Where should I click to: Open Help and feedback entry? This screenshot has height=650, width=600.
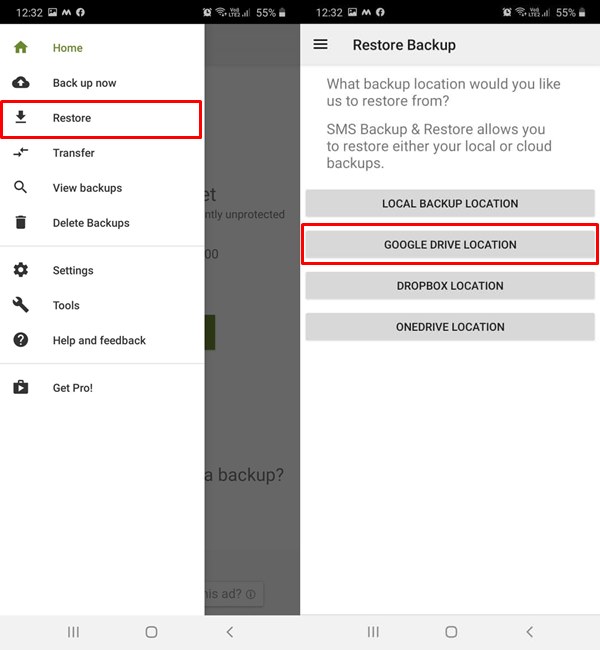tap(102, 340)
